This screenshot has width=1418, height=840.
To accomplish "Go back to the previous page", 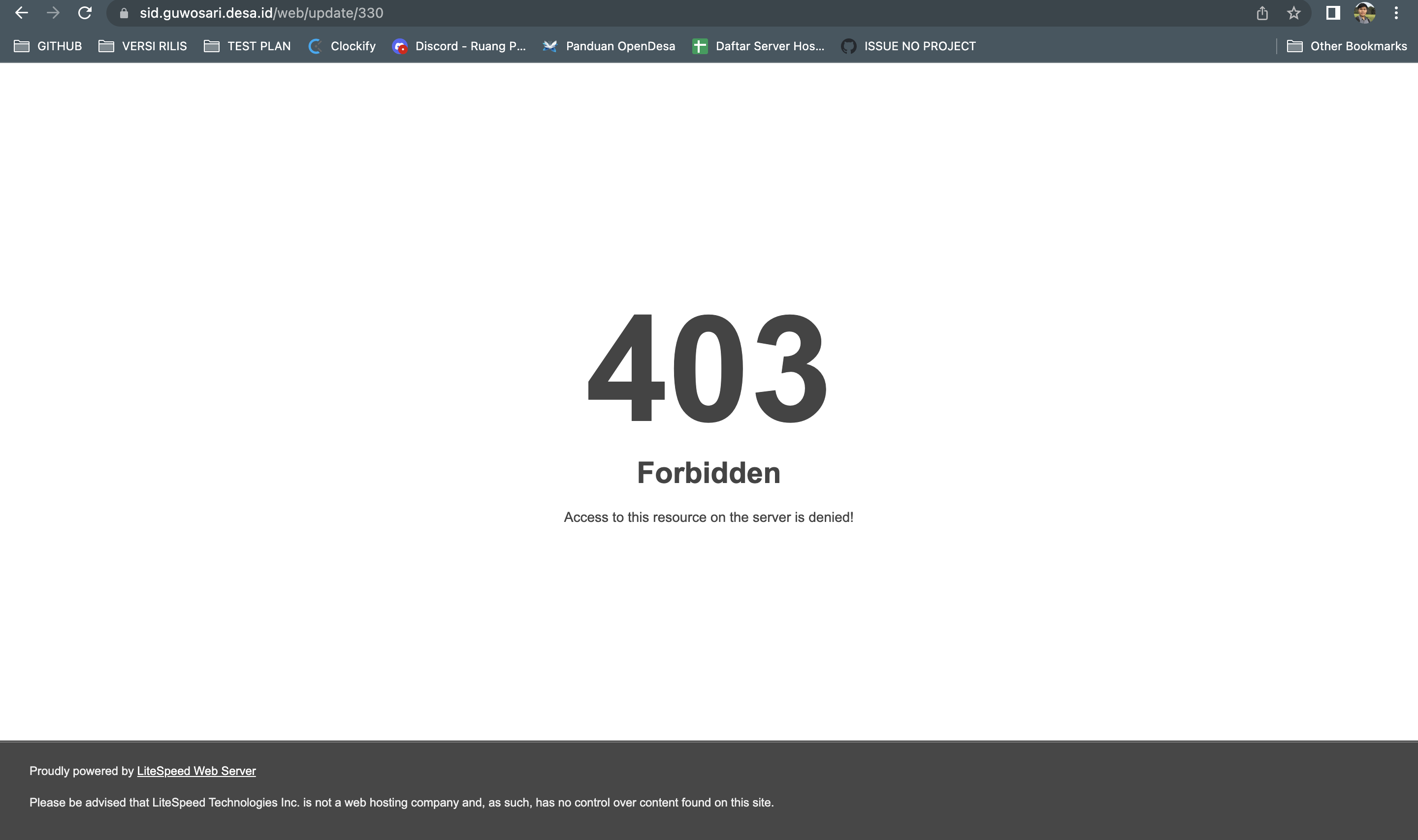I will point(22,13).
